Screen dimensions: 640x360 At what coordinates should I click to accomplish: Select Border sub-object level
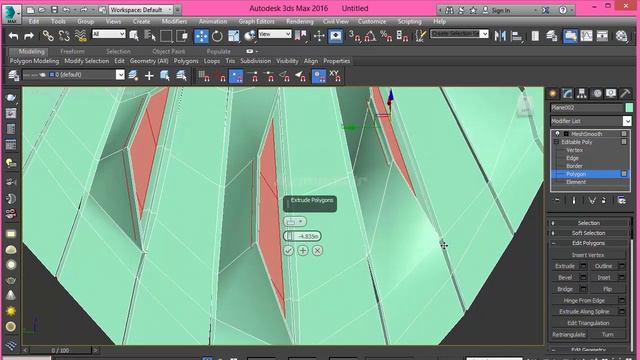pos(574,166)
